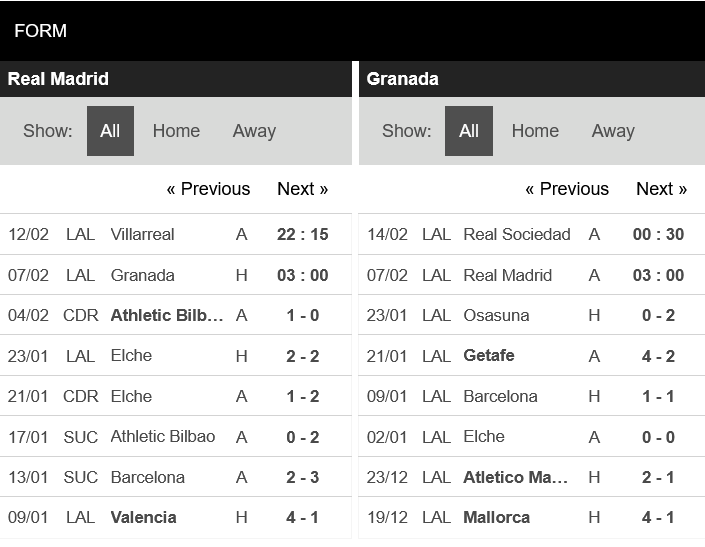This screenshot has width=705, height=547.
Task: Open the Villarreal match on 12/02
Action: point(176,234)
